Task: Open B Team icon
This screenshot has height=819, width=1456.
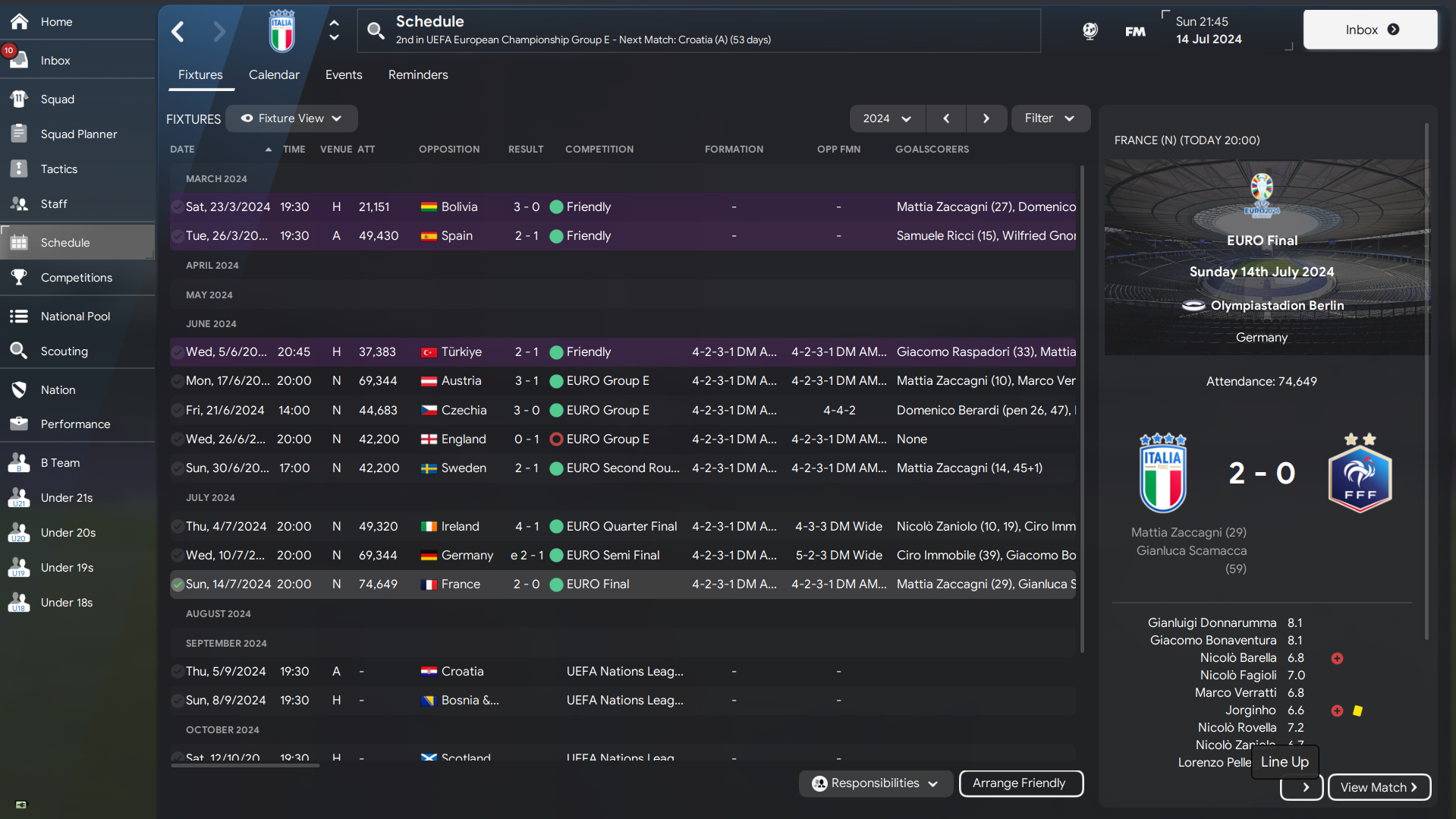Action: 20,462
